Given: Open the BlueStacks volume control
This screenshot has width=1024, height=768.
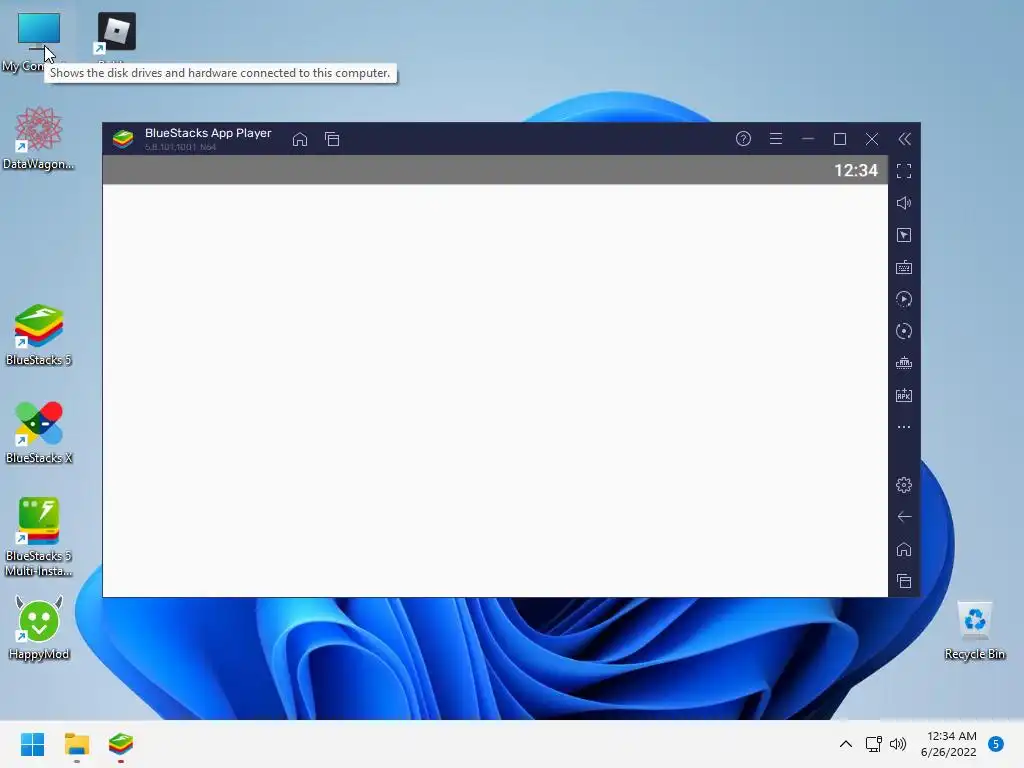Looking at the screenshot, I should click(x=904, y=203).
